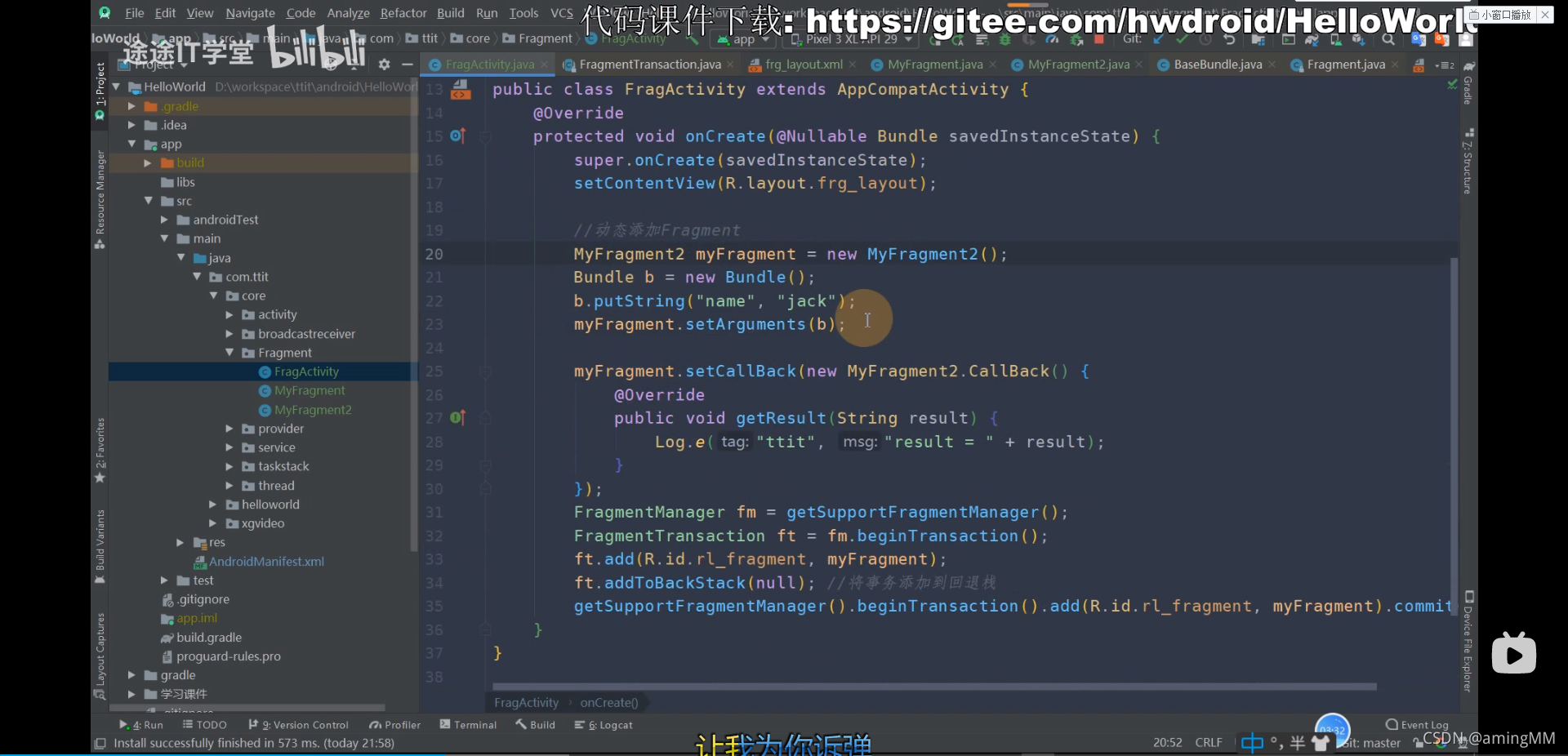Image resolution: width=1568 pixels, height=756 pixels.
Task: Fold the onCreate method at line 15
Action: (x=485, y=136)
